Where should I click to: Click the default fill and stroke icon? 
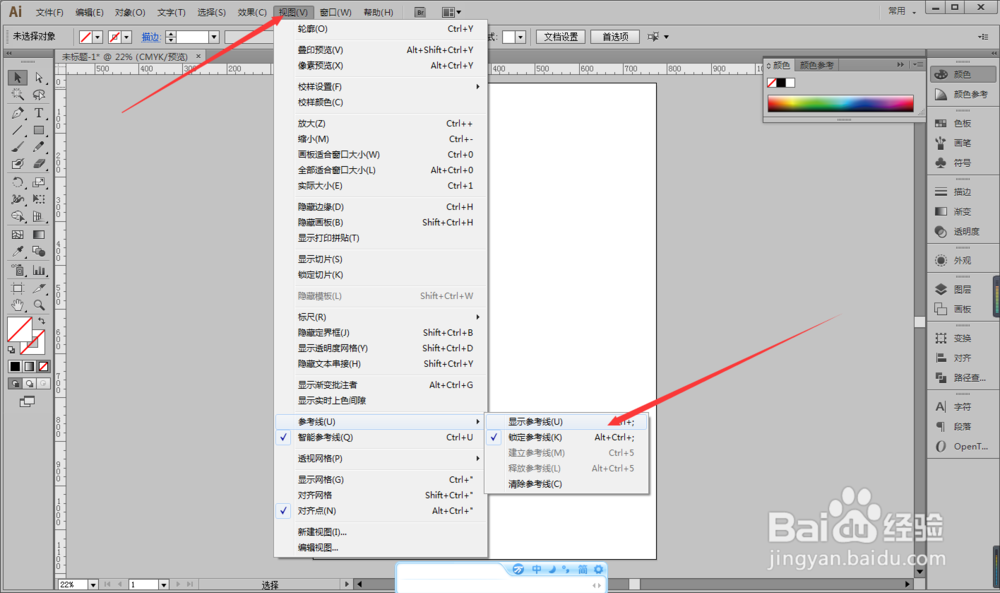pyautogui.click(x=11, y=349)
